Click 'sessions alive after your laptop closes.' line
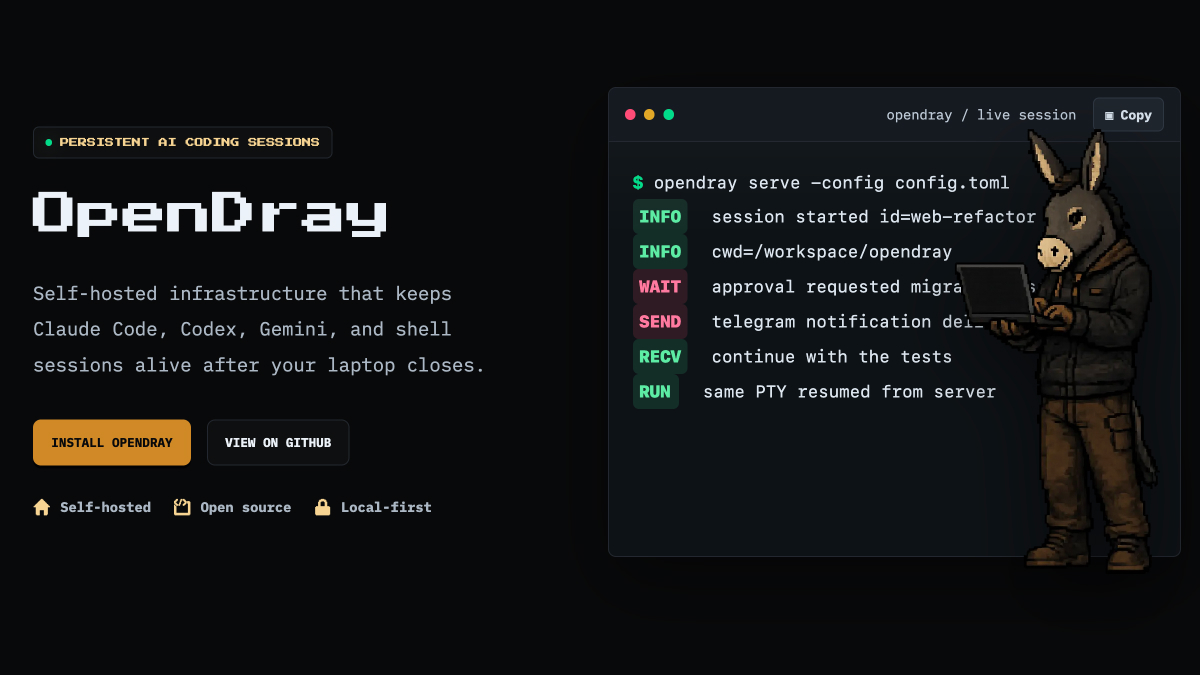The width and height of the screenshot is (1200, 675). tap(259, 365)
